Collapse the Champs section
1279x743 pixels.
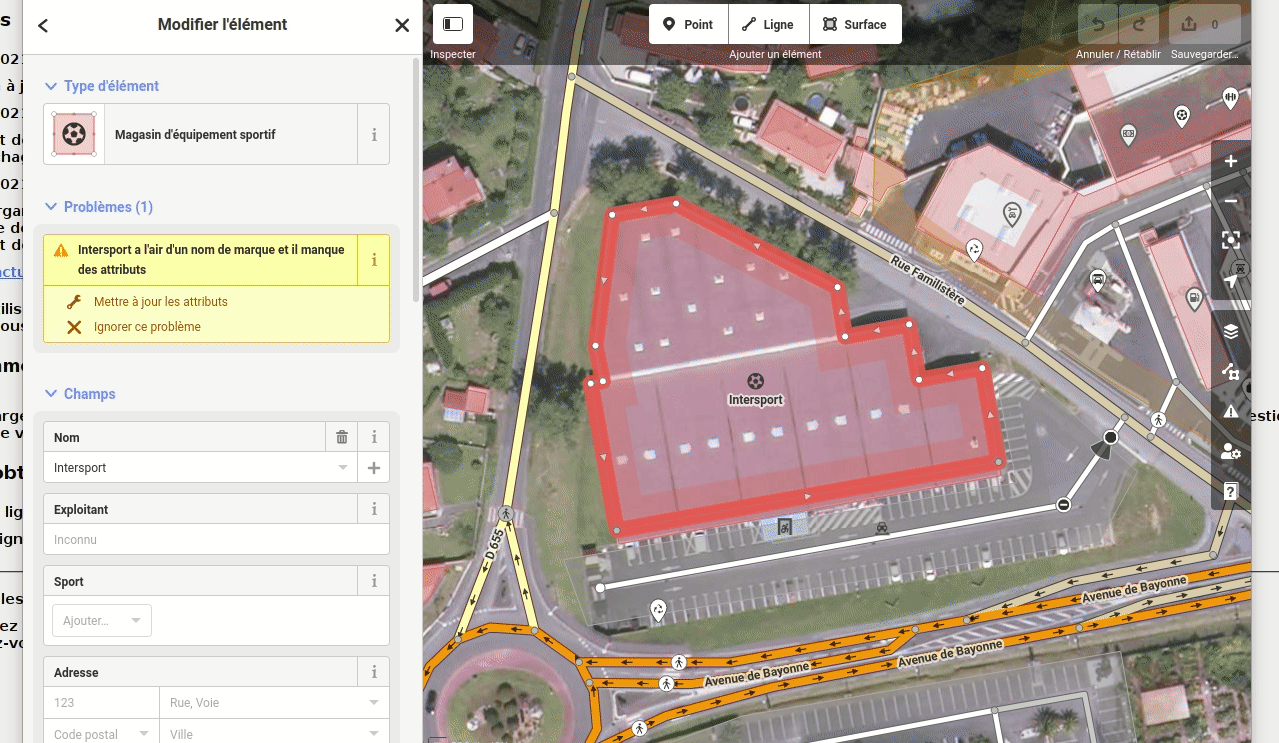tap(80, 394)
